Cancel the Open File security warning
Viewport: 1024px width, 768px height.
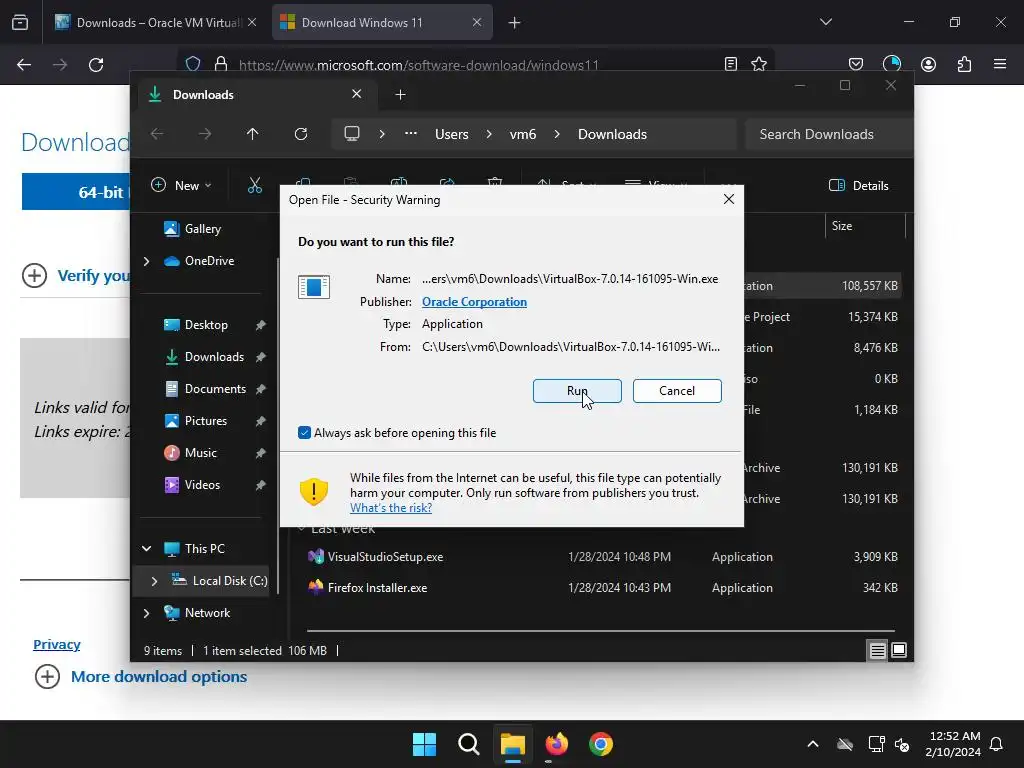click(677, 391)
